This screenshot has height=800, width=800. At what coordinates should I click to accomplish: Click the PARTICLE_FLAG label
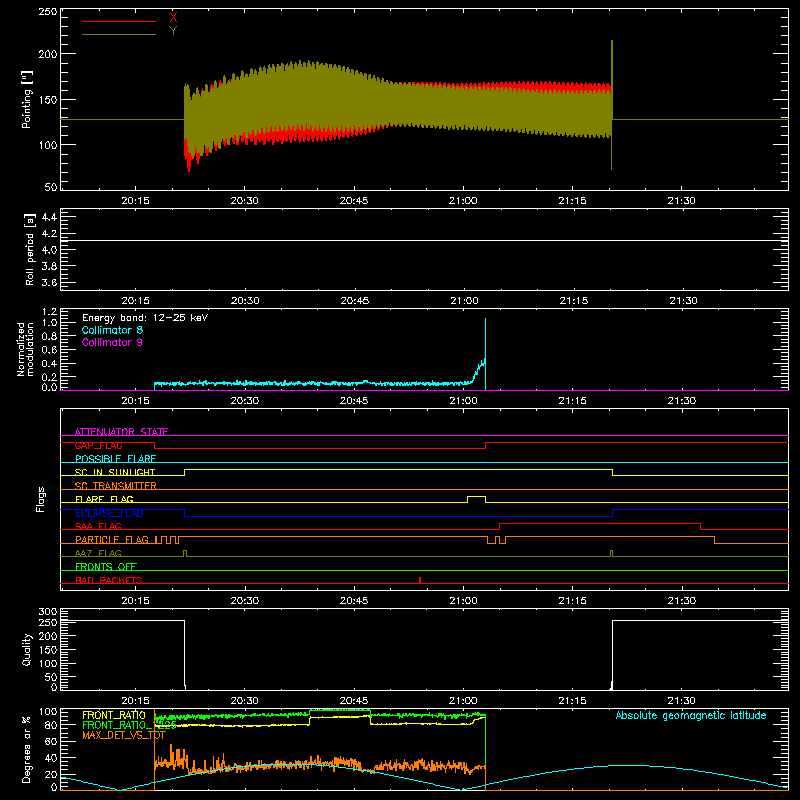point(112,539)
